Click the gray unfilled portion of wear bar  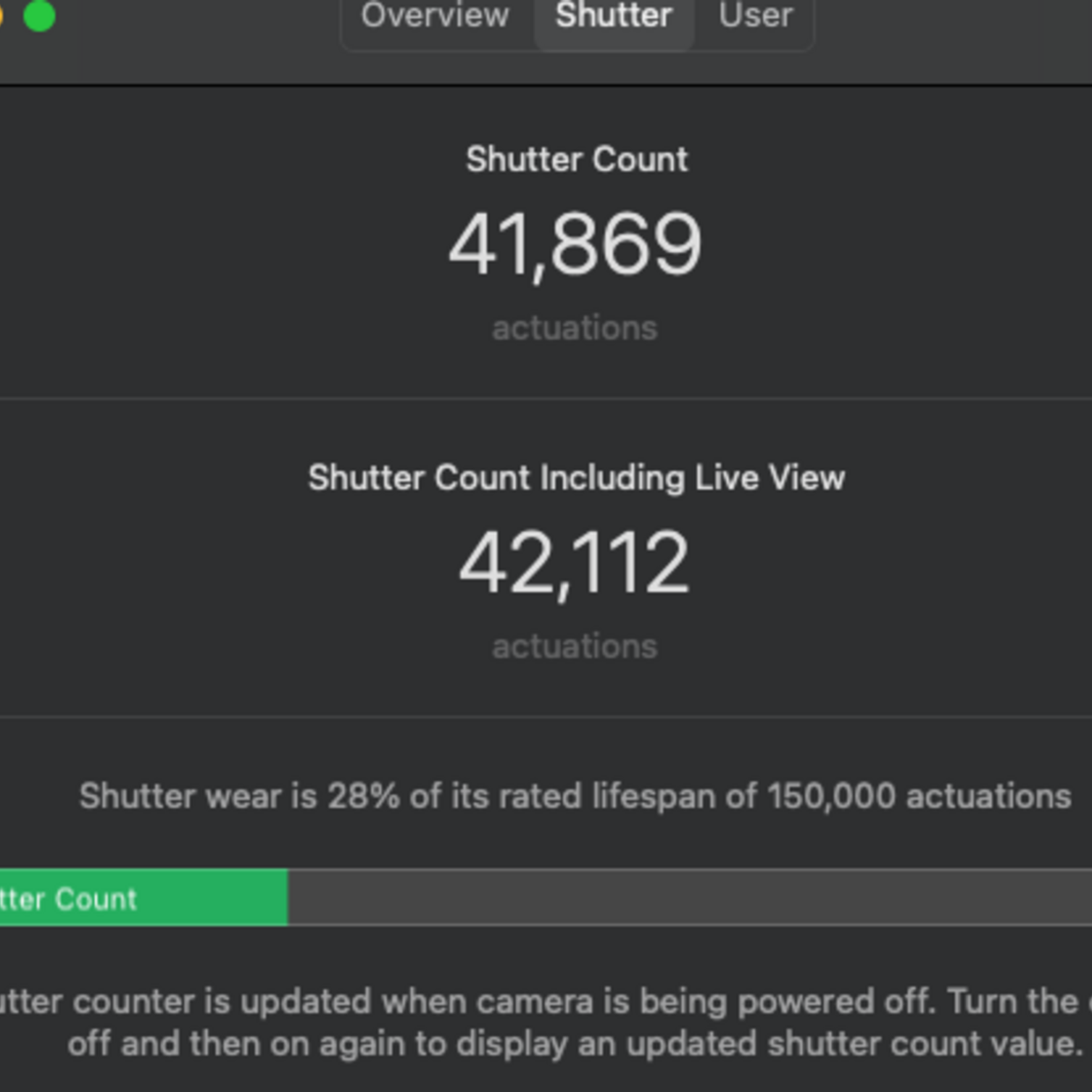click(x=687, y=898)
